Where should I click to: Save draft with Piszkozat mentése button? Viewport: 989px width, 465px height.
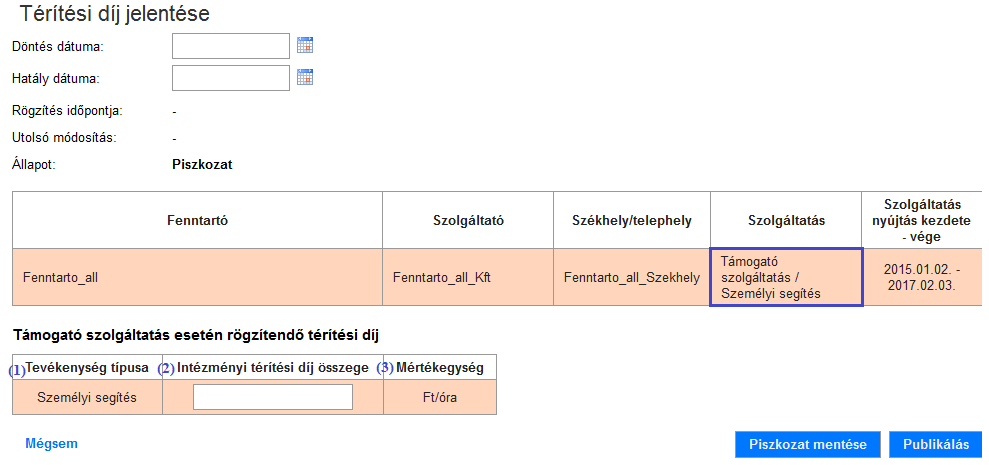tap(808, 444)
